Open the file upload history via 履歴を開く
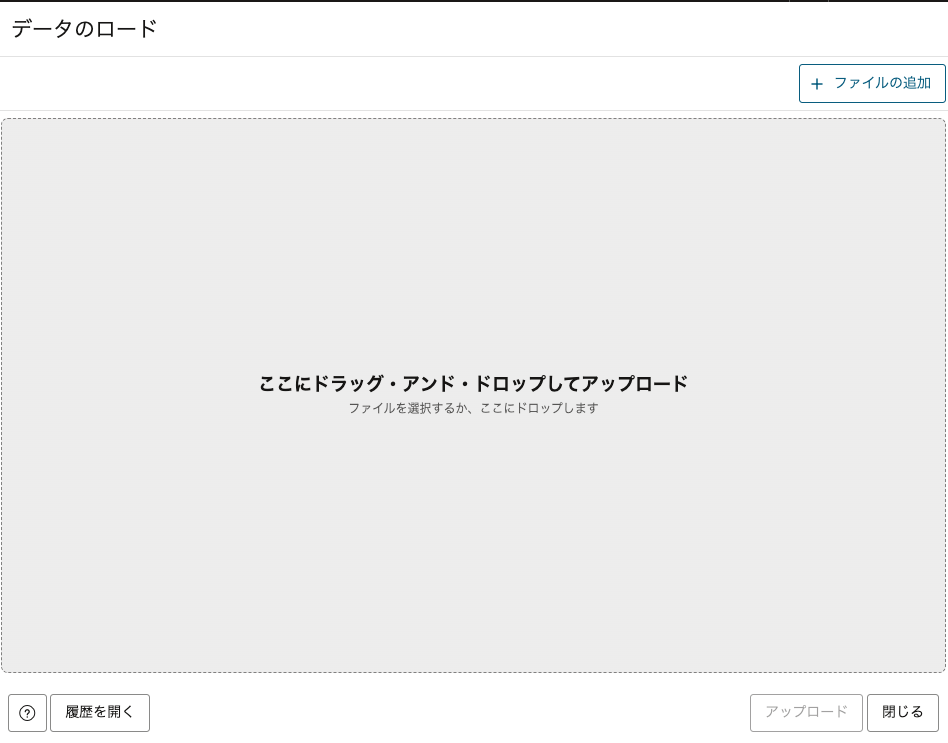This screenshot has height=743, width=948. [x=100, y=712]
